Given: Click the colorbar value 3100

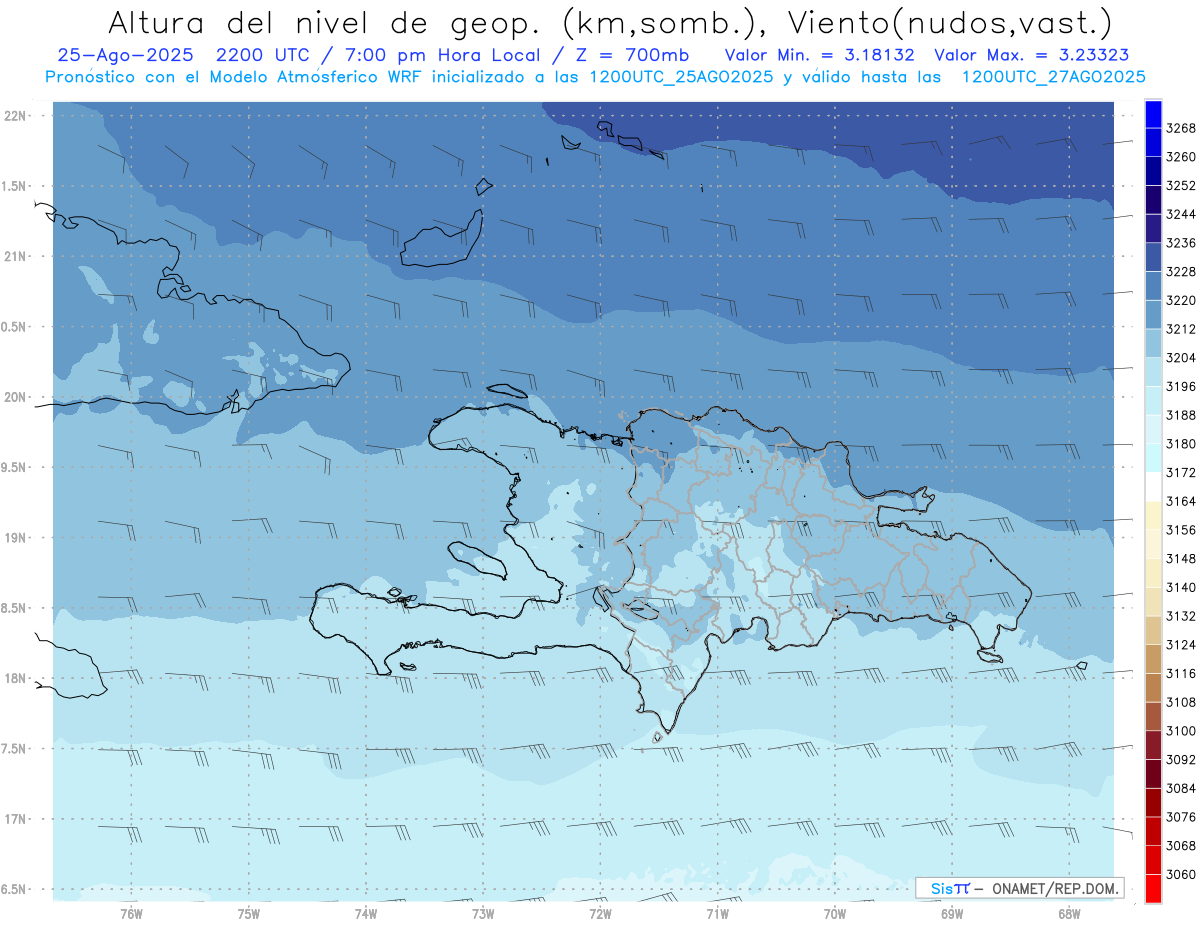Looking at the screenshot, I should pos(1181,731).
